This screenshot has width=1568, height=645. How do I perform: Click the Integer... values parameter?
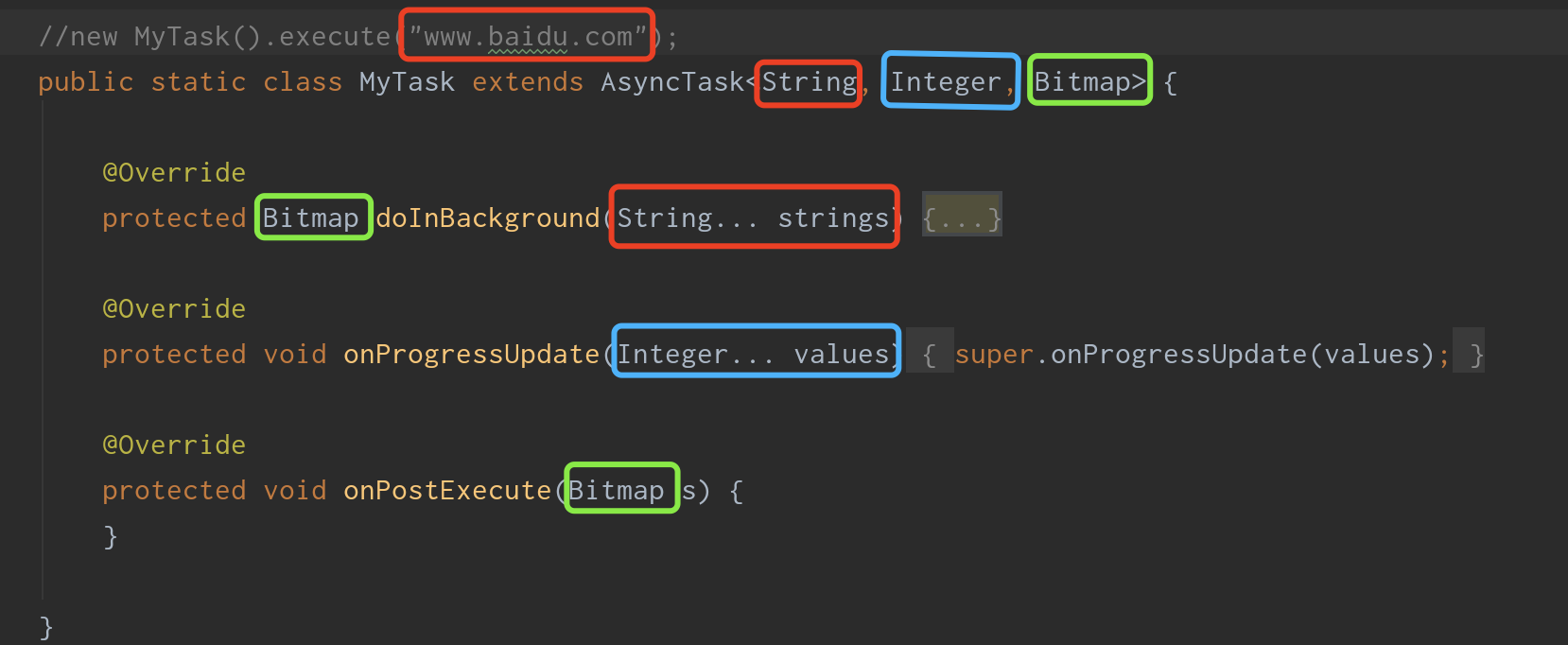tap(754, 355)
